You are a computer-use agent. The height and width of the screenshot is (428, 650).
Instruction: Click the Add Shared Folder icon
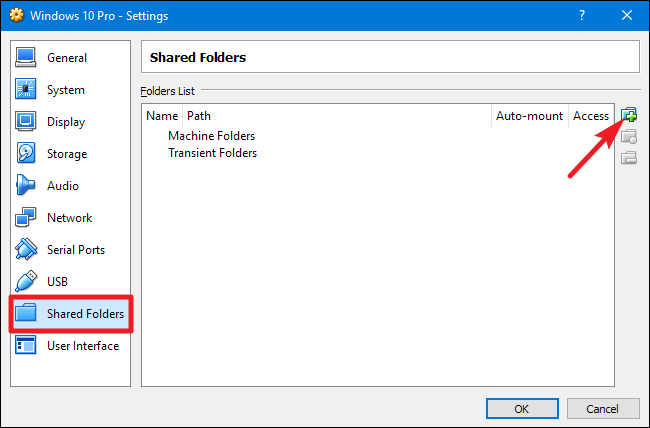pos(629,116)
